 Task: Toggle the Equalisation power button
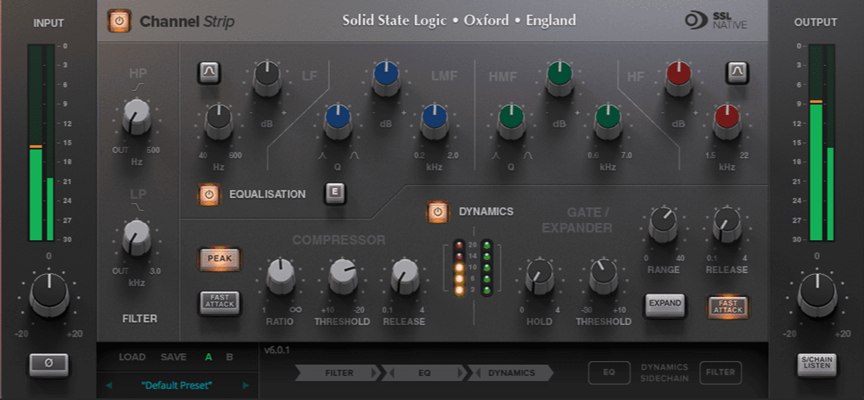click(209, 194)
